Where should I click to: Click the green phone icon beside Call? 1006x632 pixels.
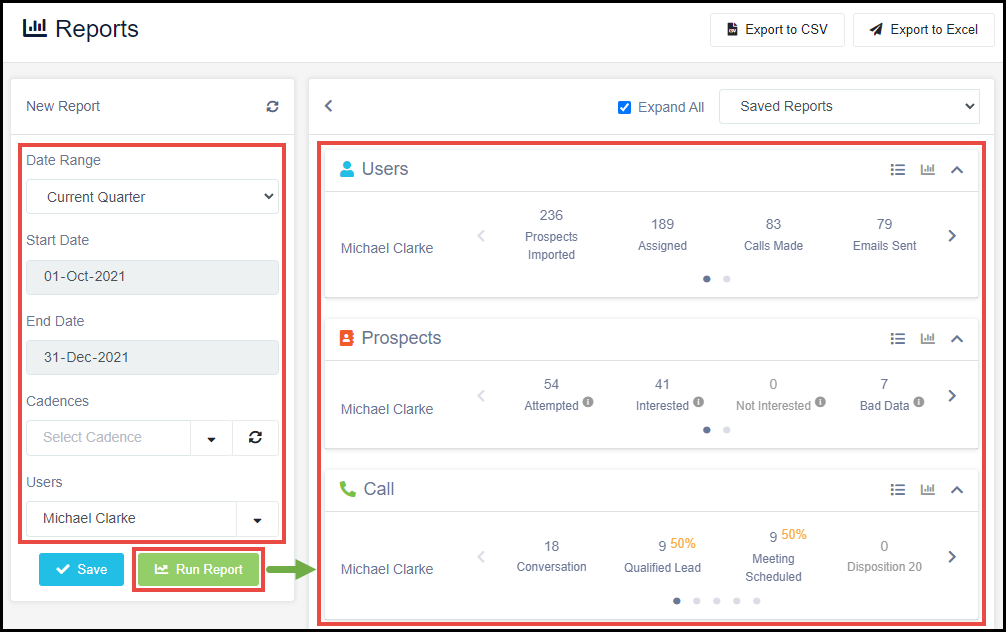[x=348, y=489]
